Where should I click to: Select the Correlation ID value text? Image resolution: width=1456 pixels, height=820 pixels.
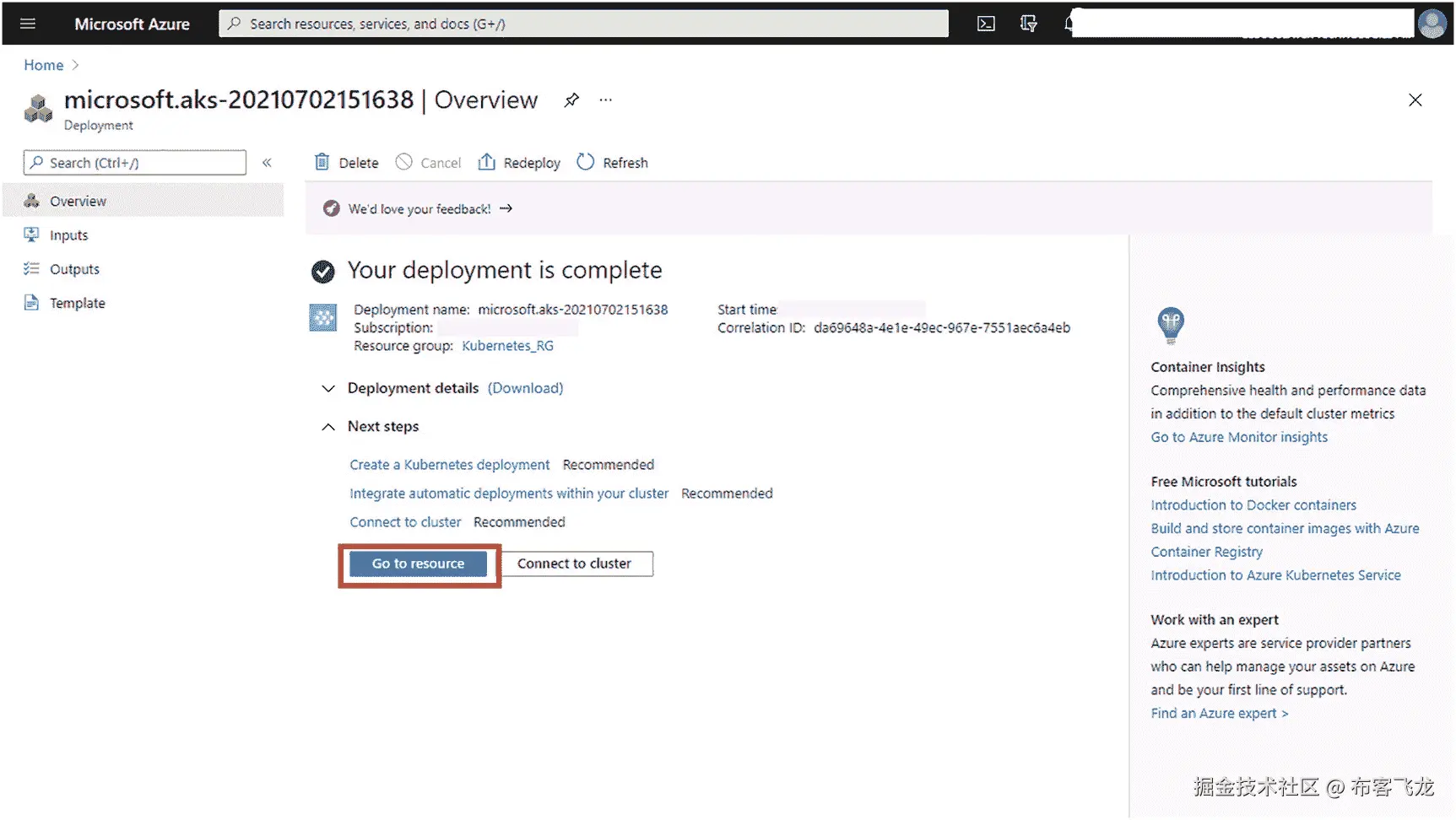[942, 327]
